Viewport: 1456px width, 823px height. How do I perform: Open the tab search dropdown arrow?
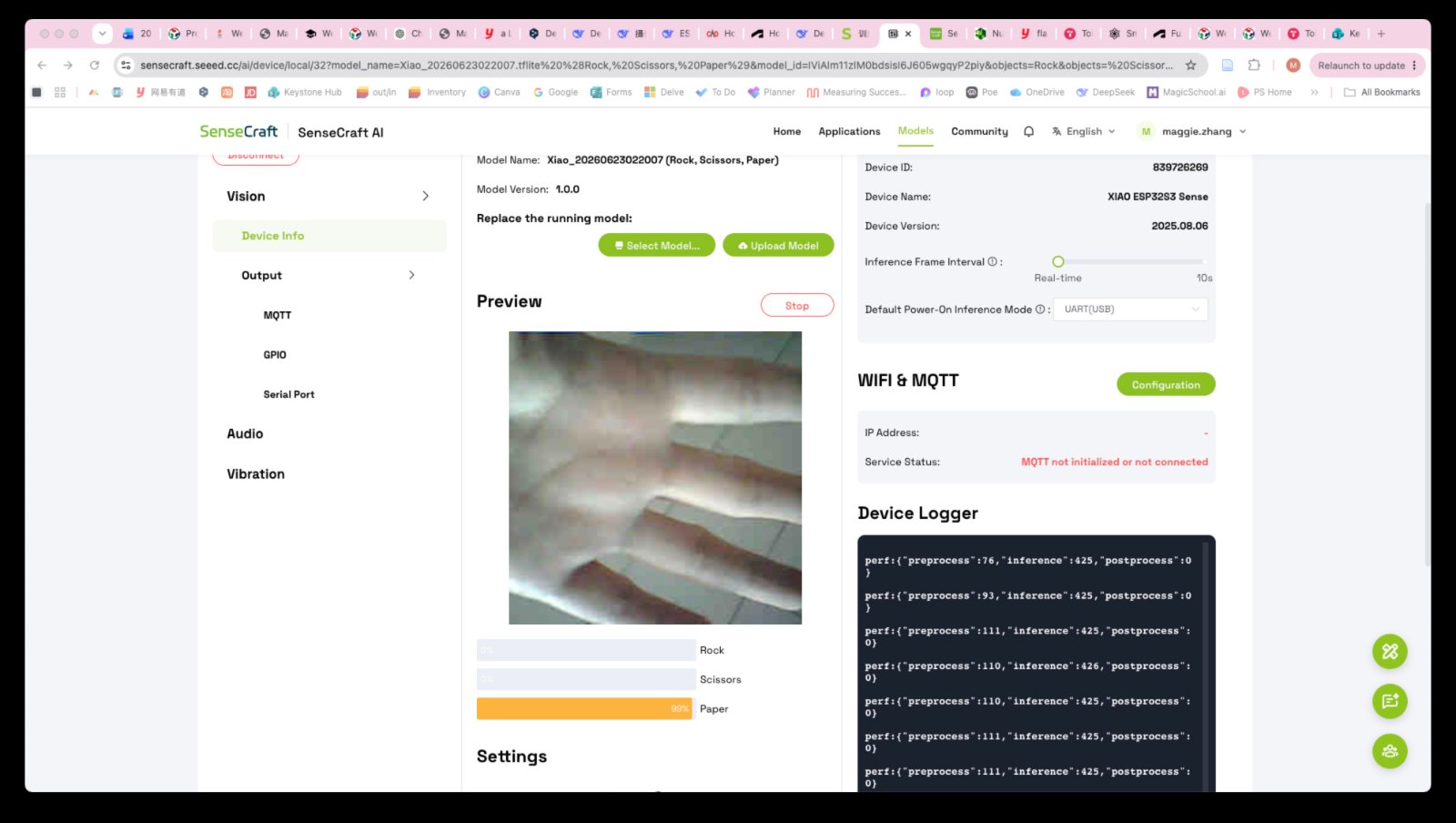tap(103, 34)
